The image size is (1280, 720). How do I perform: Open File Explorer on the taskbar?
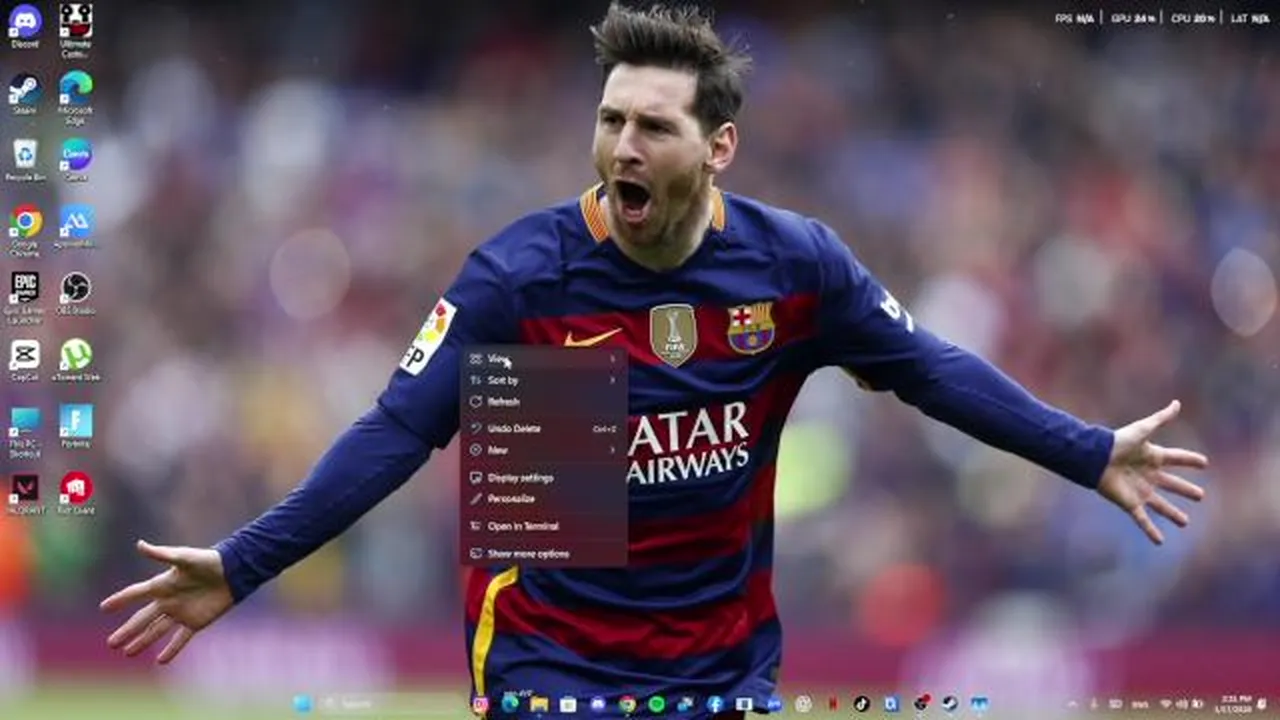point(539,704)
